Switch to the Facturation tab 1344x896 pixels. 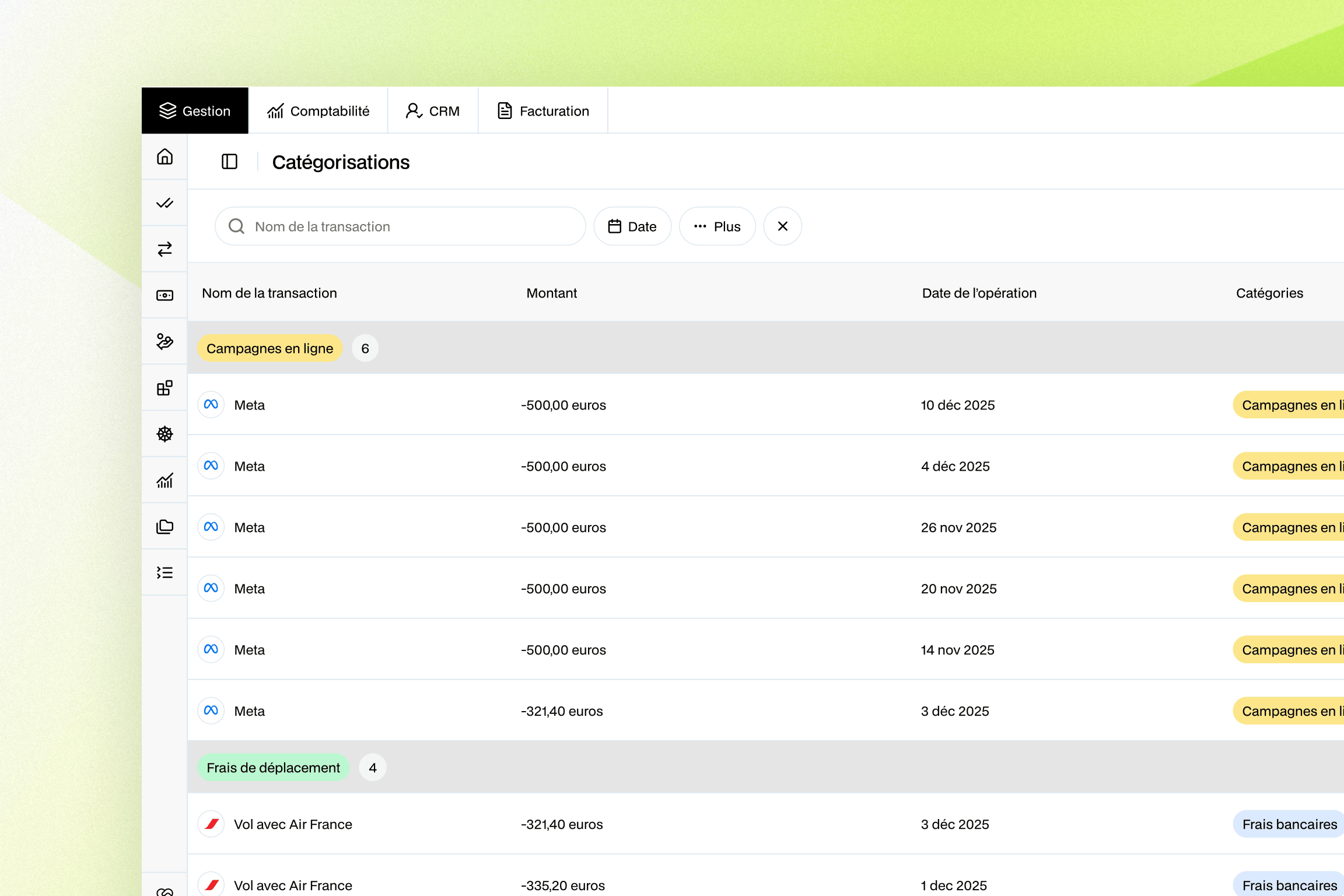click(543, 111)
